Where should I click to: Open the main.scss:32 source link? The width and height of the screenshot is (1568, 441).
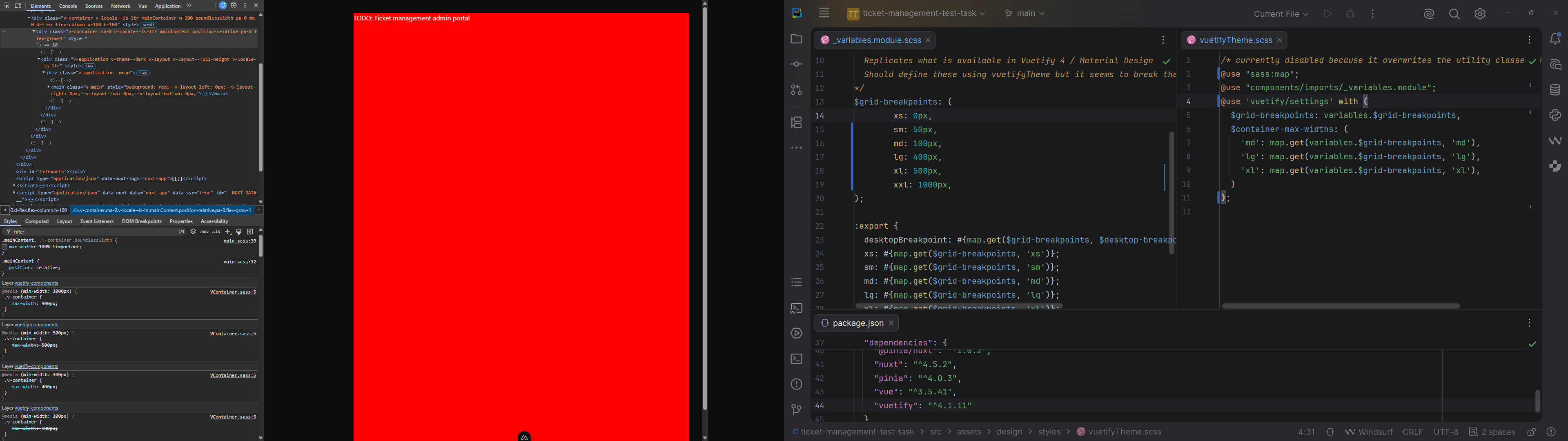(240, 262)
